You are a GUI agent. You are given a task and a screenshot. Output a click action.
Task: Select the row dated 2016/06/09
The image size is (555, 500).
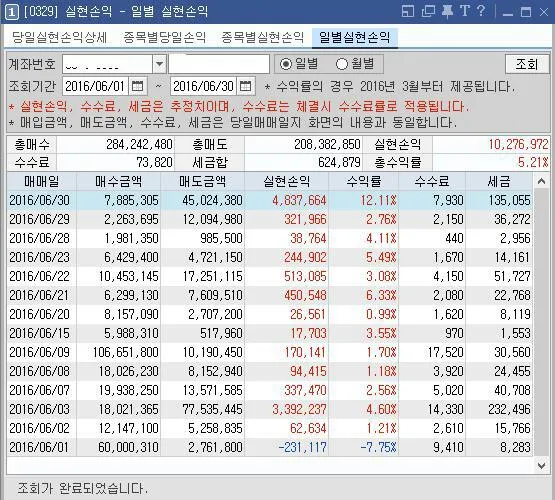click(x=270, y=352)
